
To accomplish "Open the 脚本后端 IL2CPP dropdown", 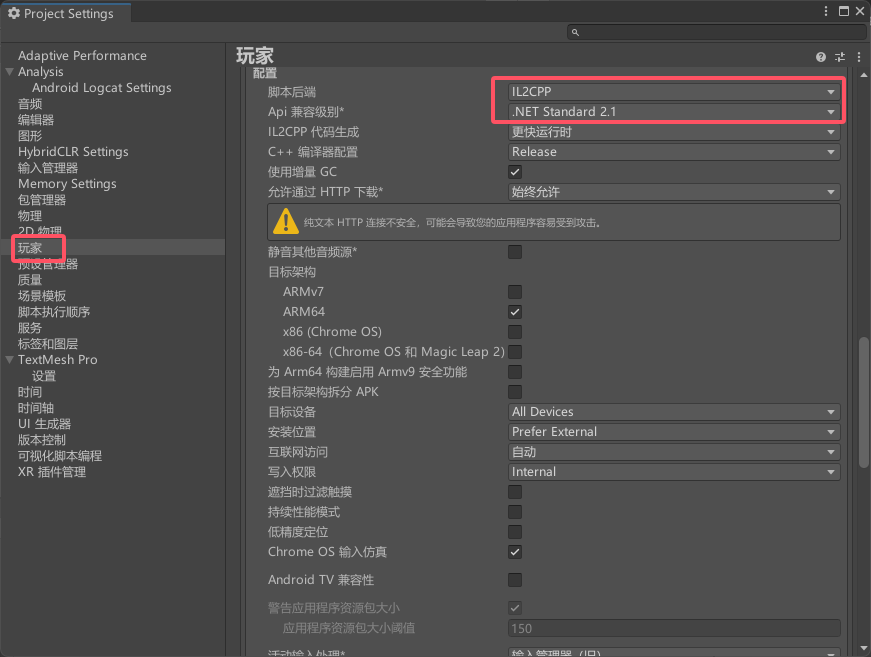I will click(673, 92).
